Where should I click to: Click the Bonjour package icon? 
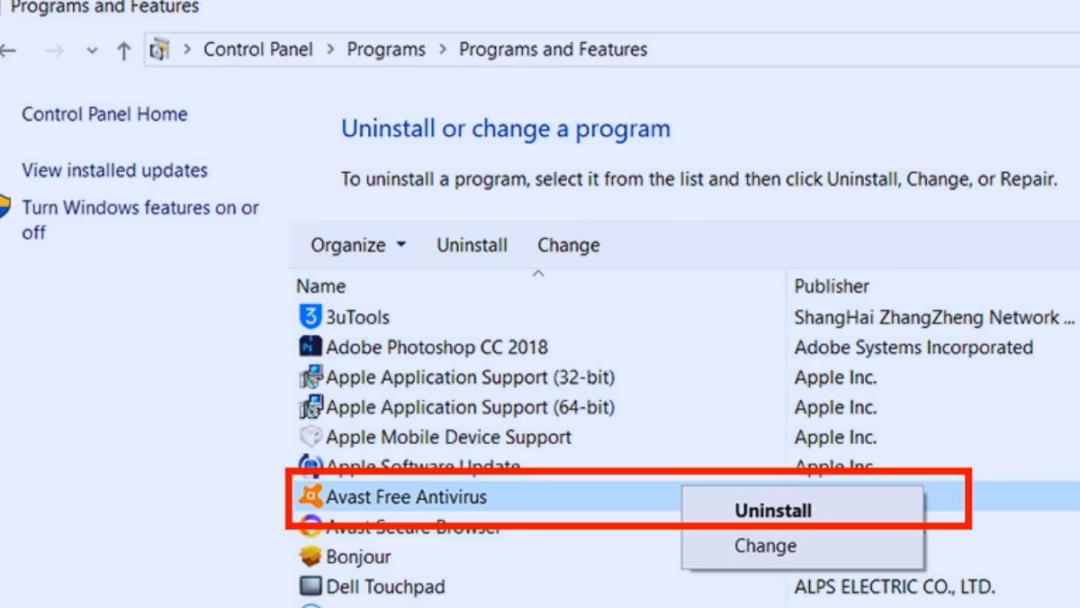click(310, 557)
